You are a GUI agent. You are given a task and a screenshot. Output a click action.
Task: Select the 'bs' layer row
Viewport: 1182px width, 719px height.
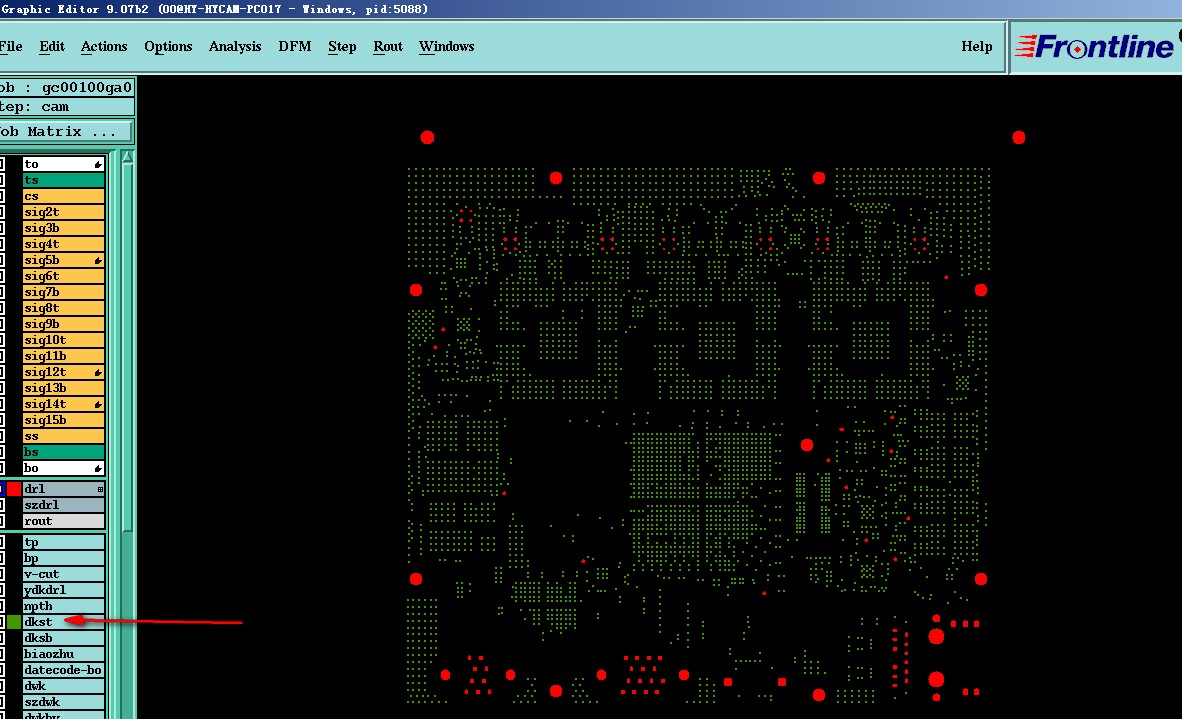[63, 452]
